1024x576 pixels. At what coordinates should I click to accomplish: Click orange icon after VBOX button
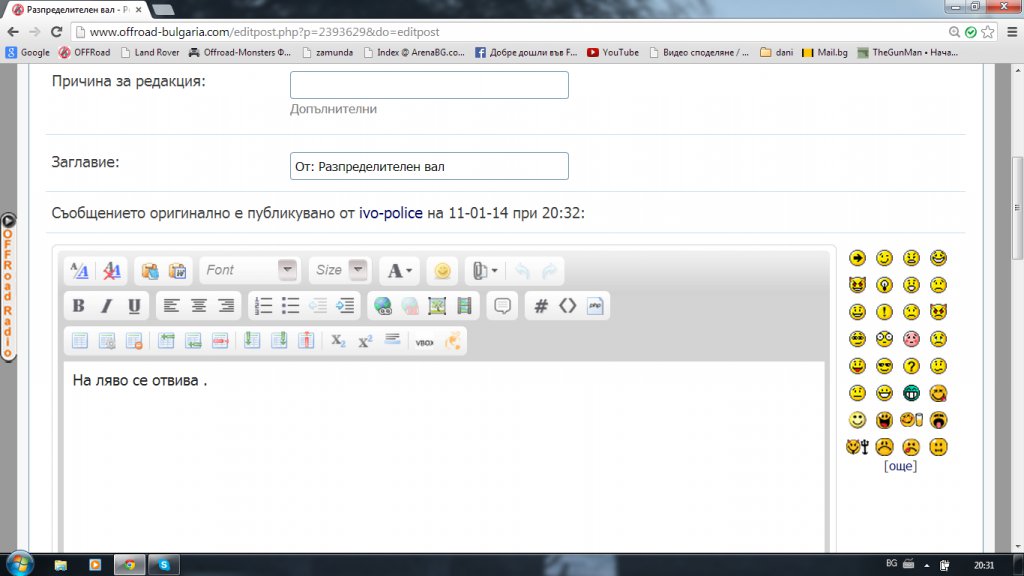(x=453, y=341)
